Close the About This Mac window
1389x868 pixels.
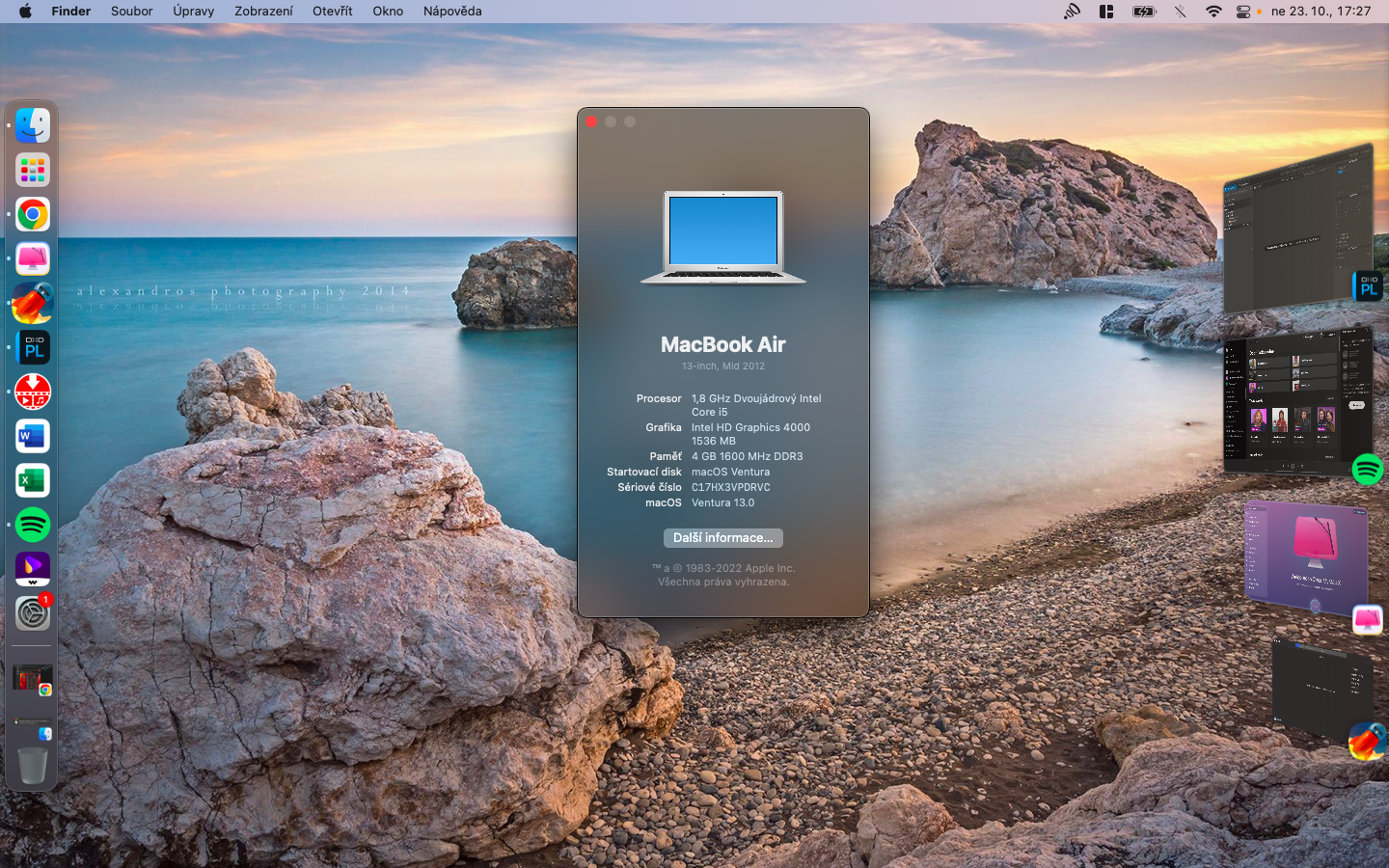click(x=591, y=122)
